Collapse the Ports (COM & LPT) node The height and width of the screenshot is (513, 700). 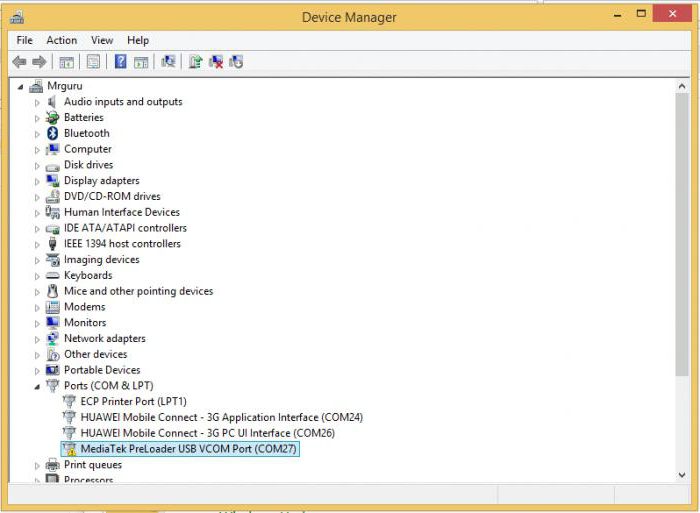pos(37,387)
